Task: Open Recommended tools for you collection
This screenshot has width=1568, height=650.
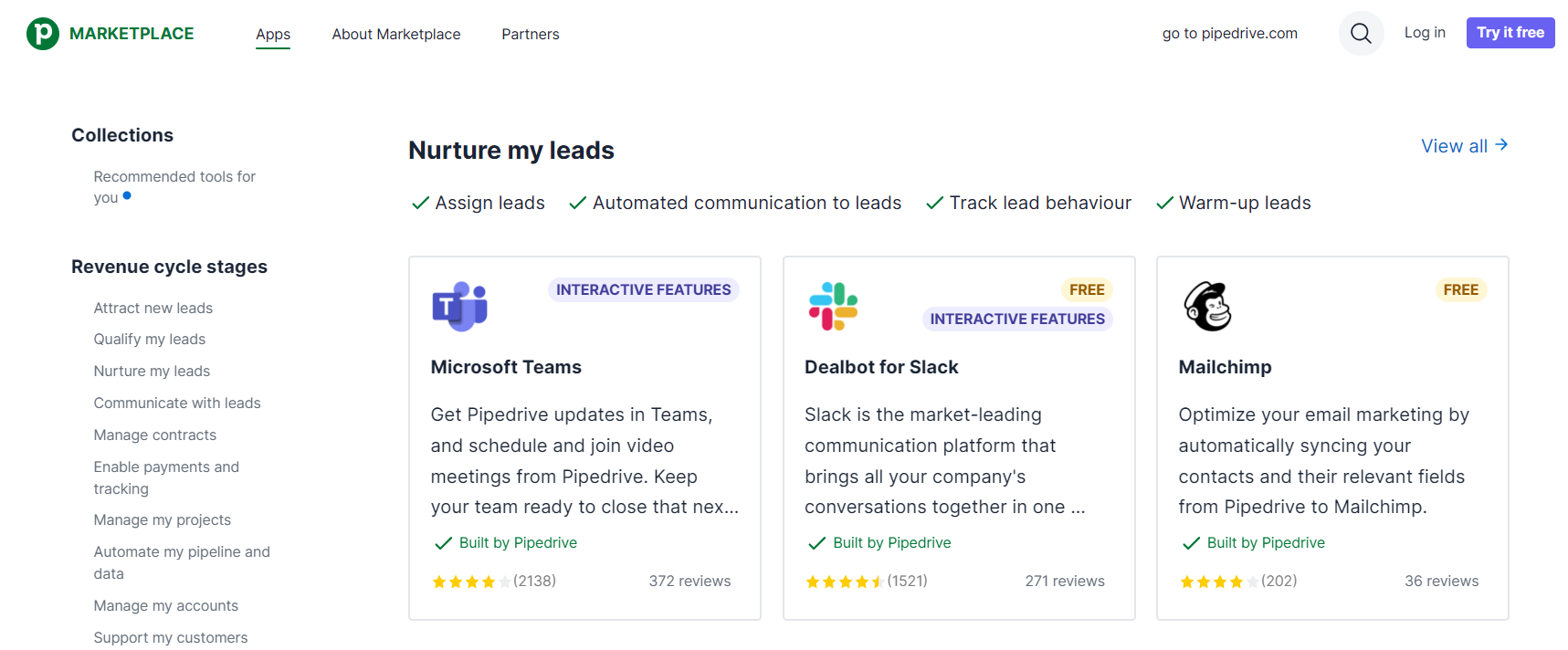Action: click(x=174, y=186)
